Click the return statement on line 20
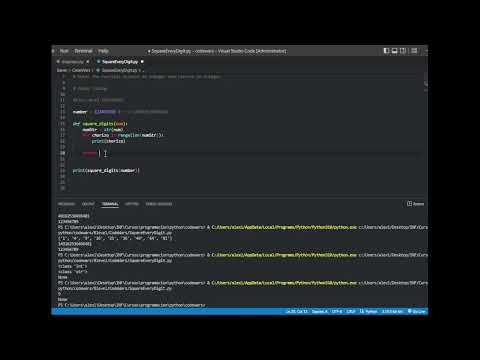The width and height of the screenshot is (480, 360). pos(89,153)
